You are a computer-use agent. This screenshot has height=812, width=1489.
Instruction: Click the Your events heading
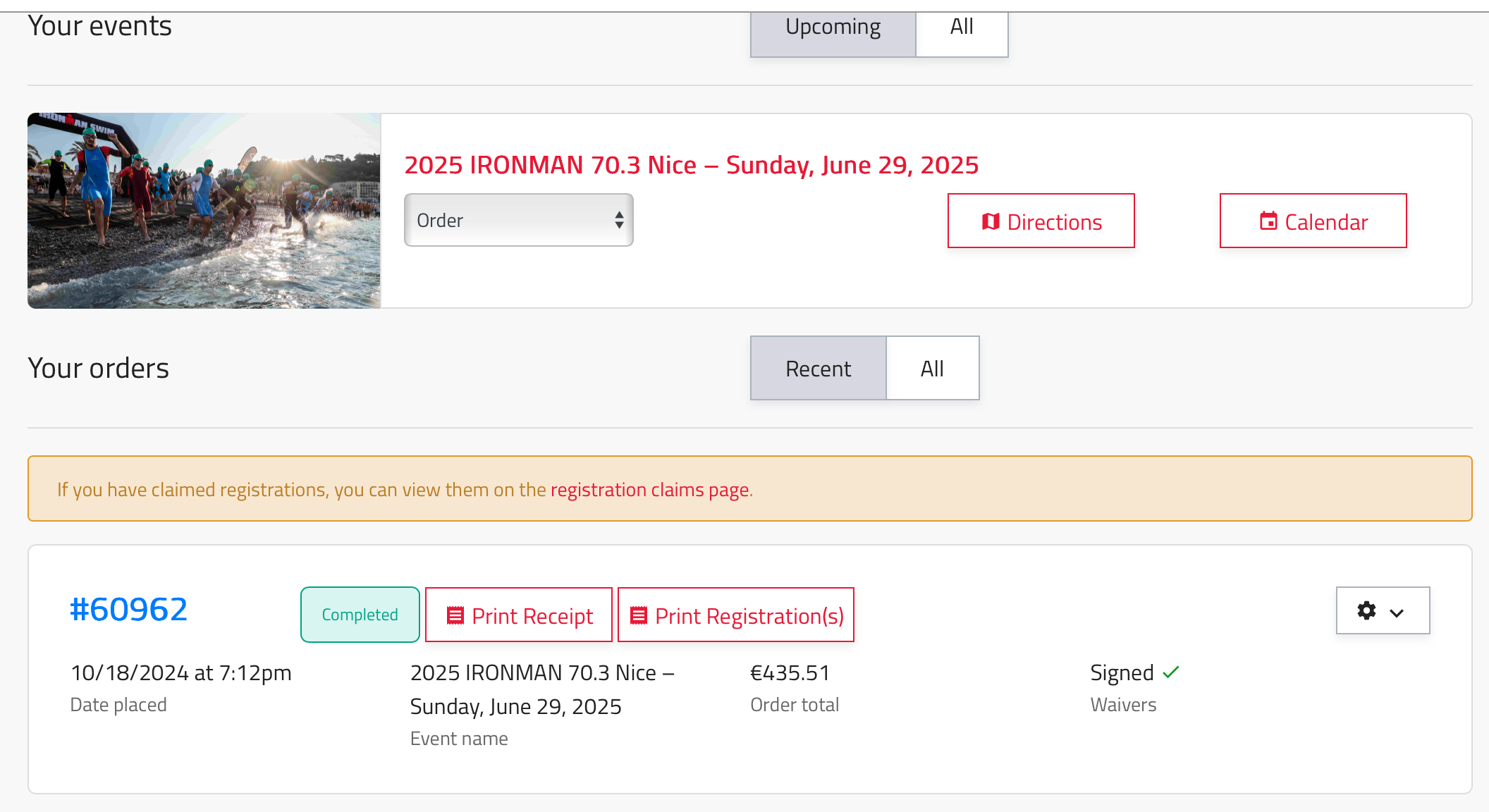point(100,27)
